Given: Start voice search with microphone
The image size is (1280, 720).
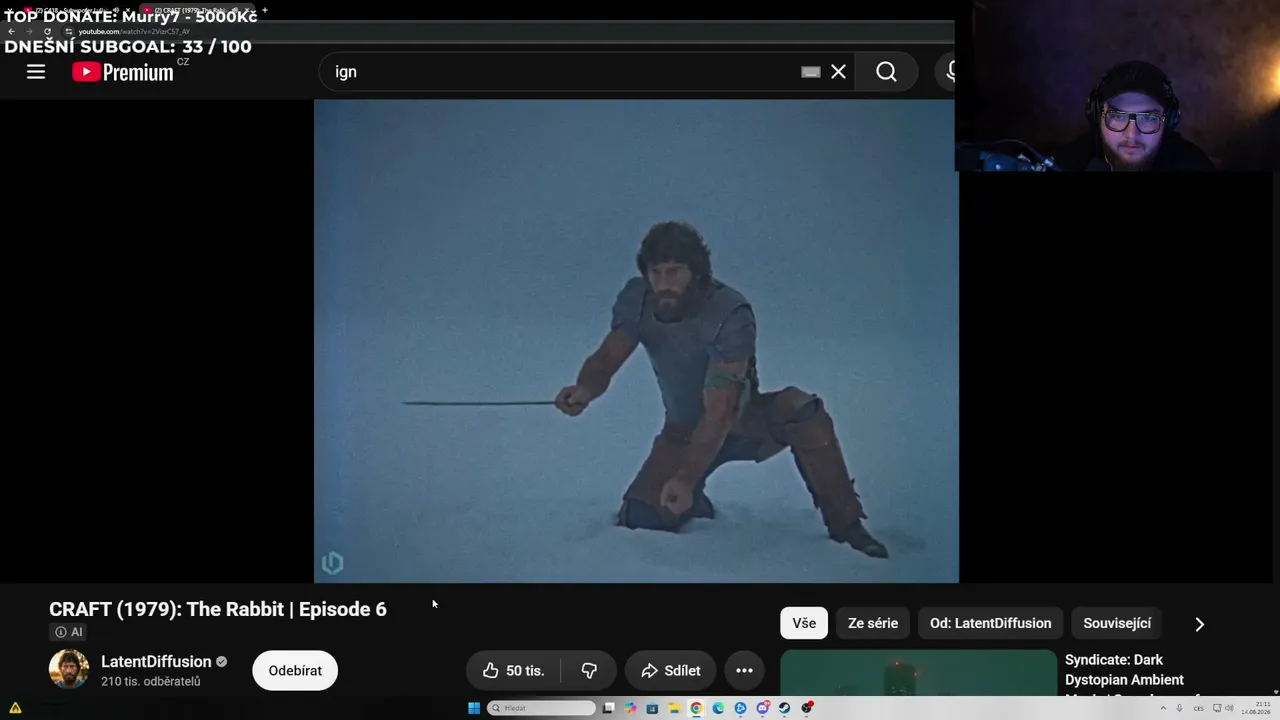Looking at the screenshot, I should (950, 72).
